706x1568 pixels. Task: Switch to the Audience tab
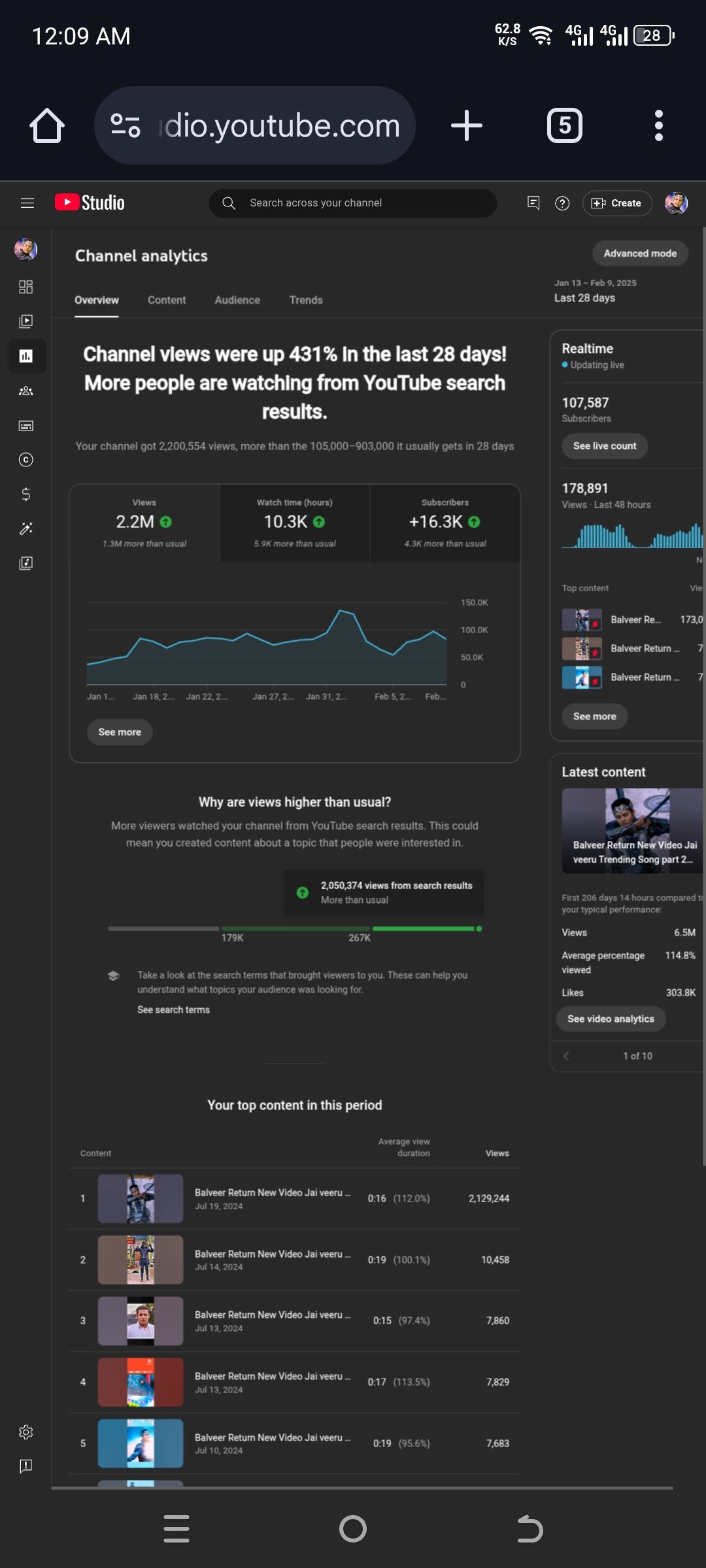pyautogui.click(x=237, y=300)
